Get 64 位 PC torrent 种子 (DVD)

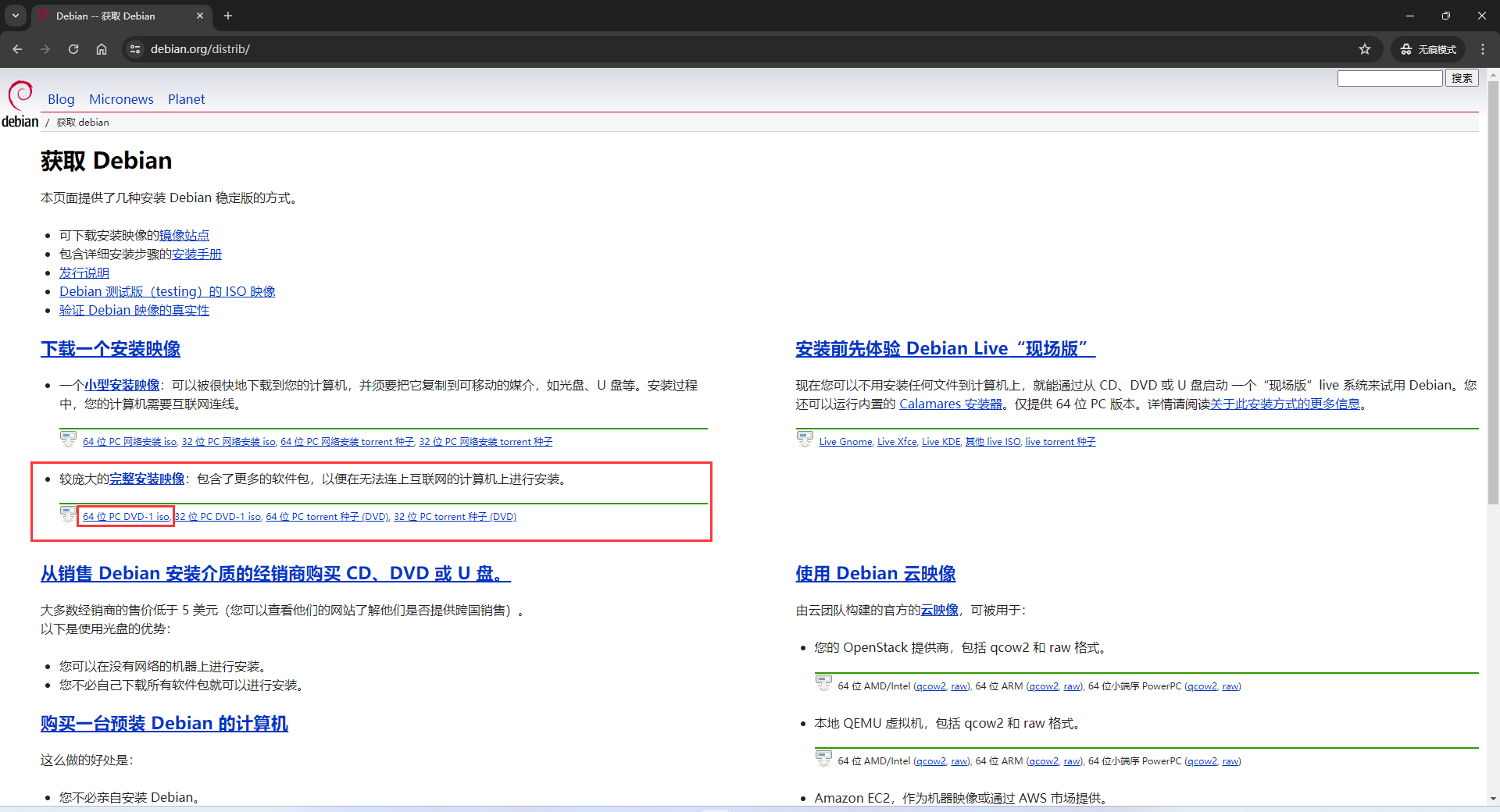327,517
